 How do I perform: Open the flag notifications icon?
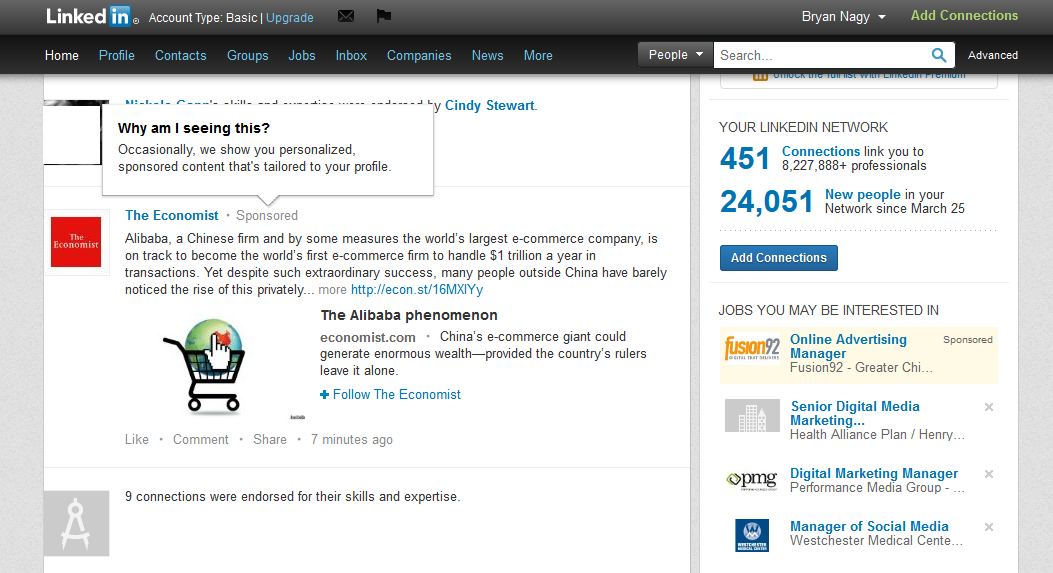pyautogui.click(x=383, y=16)
